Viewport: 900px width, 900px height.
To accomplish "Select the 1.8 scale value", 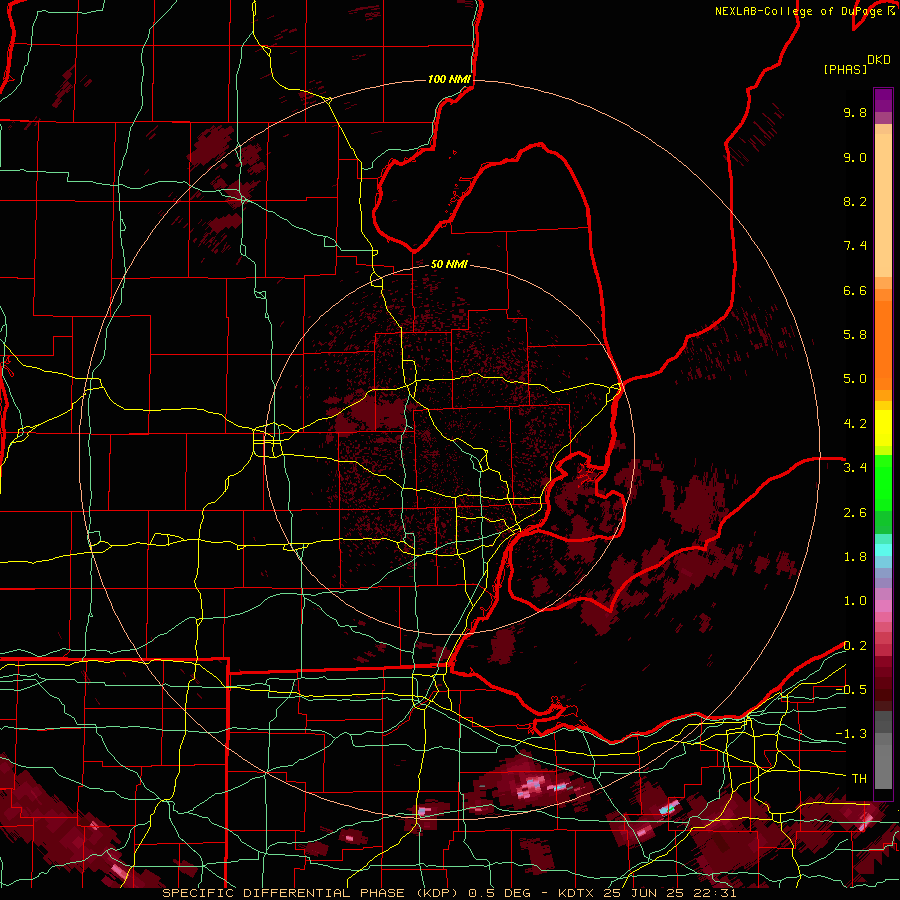I will [855, 557].
